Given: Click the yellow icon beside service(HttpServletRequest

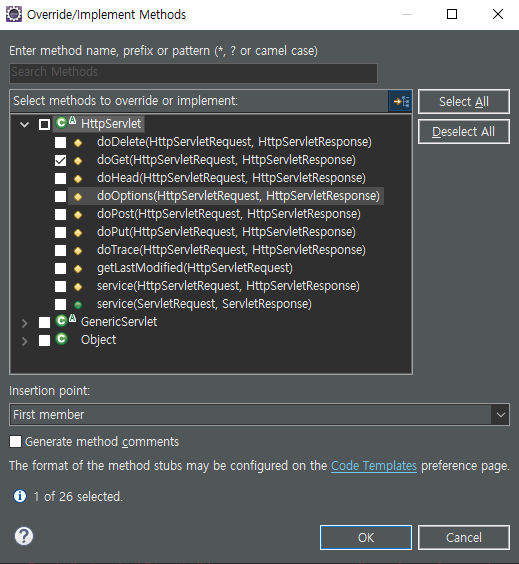Looking at the screenshot, I should click(x=78, y=287).
